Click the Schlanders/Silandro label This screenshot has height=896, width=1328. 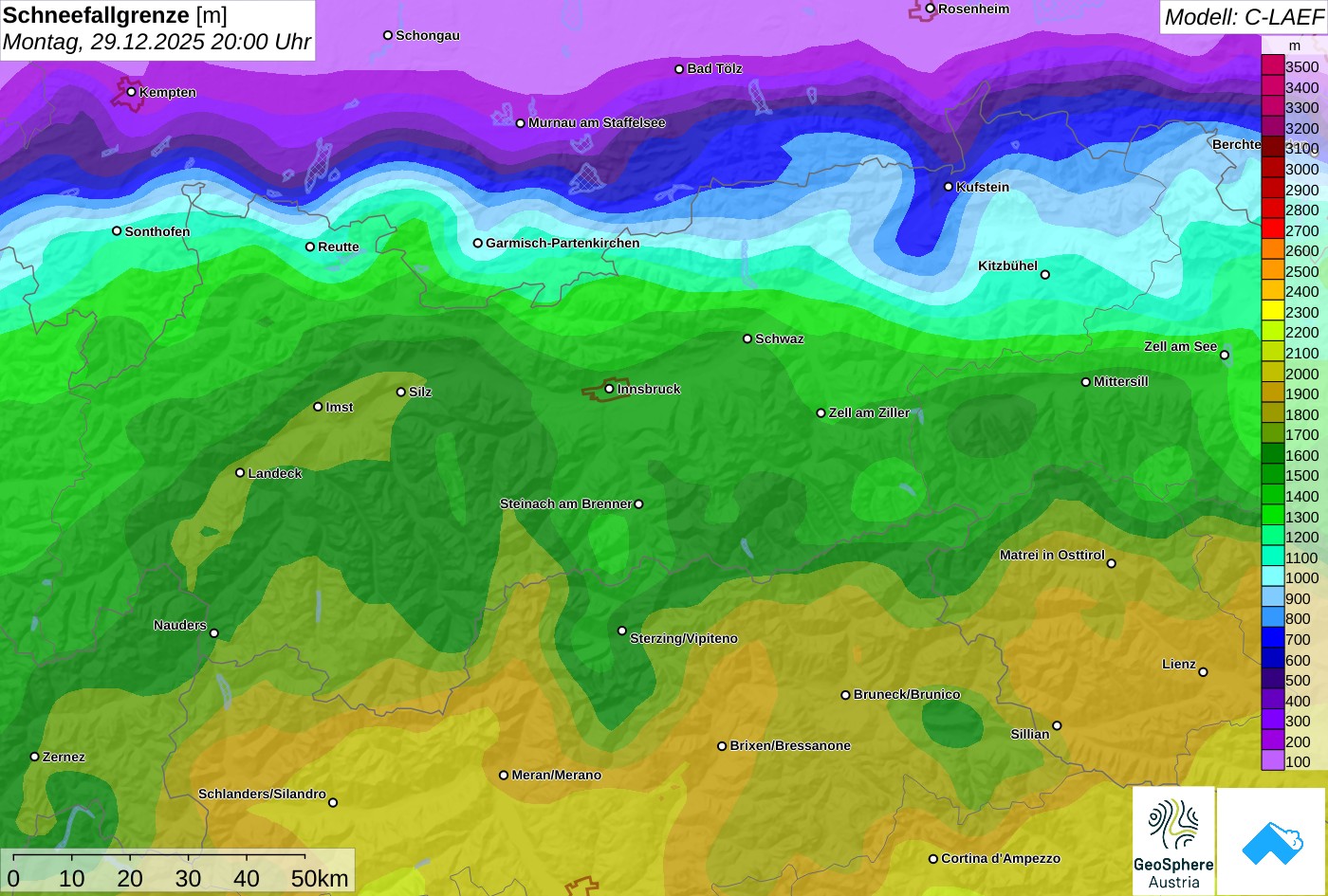[262, 795]
